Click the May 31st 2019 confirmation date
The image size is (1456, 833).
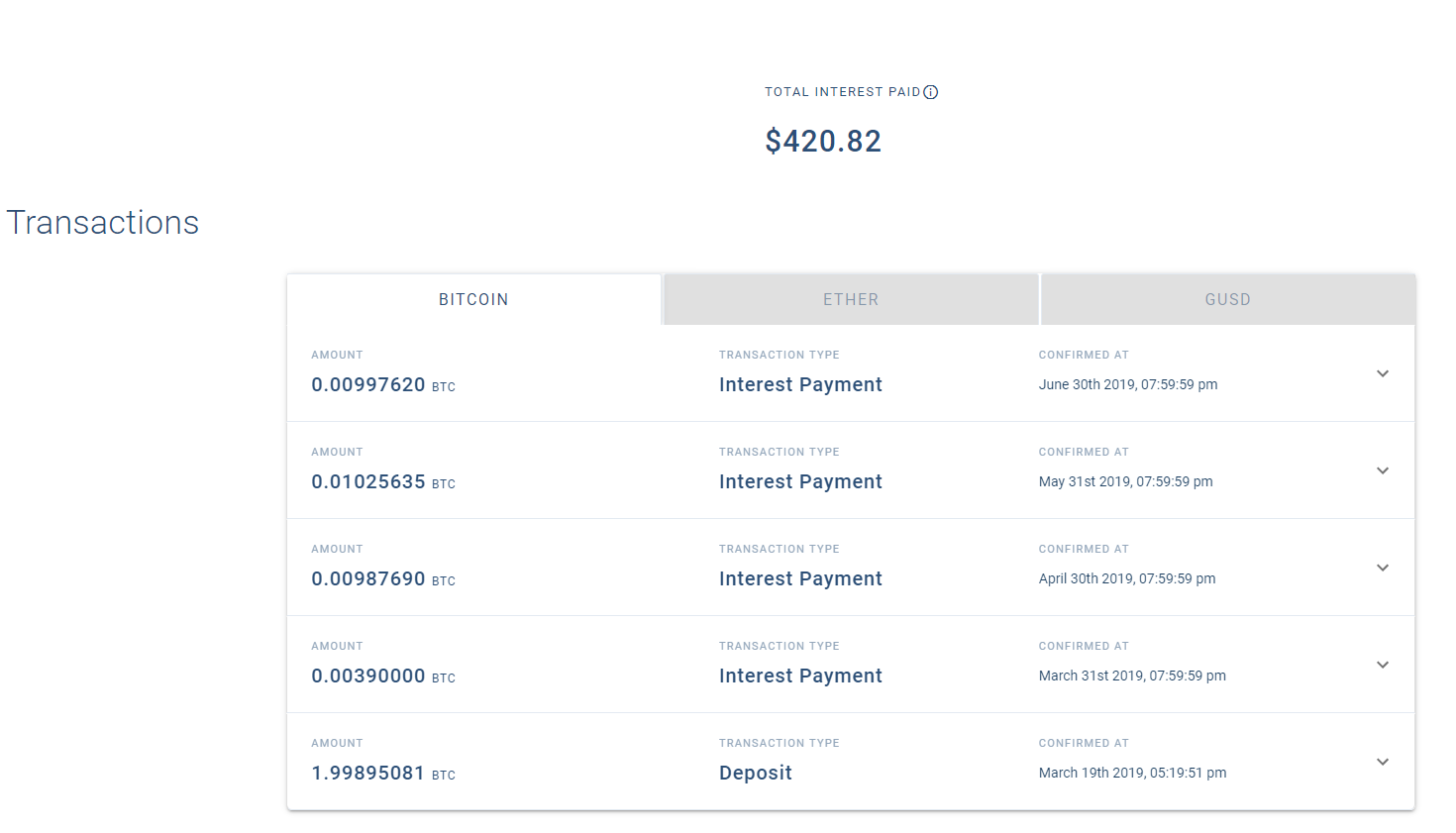coord(1125,481)
